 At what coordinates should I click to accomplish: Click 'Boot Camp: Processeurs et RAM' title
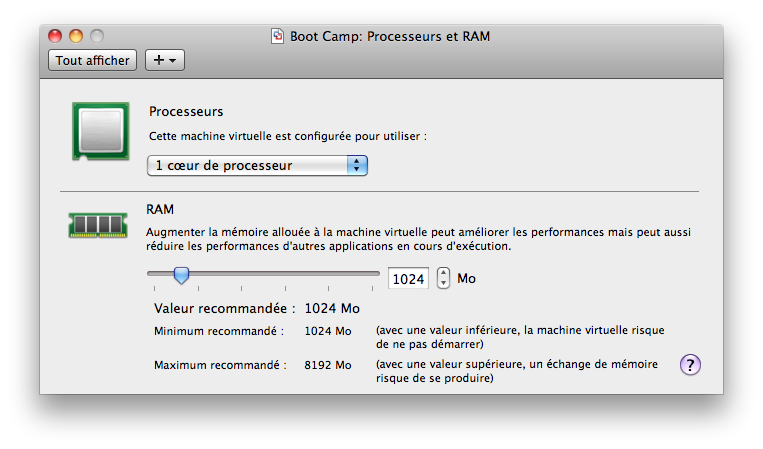pos(390,36)
